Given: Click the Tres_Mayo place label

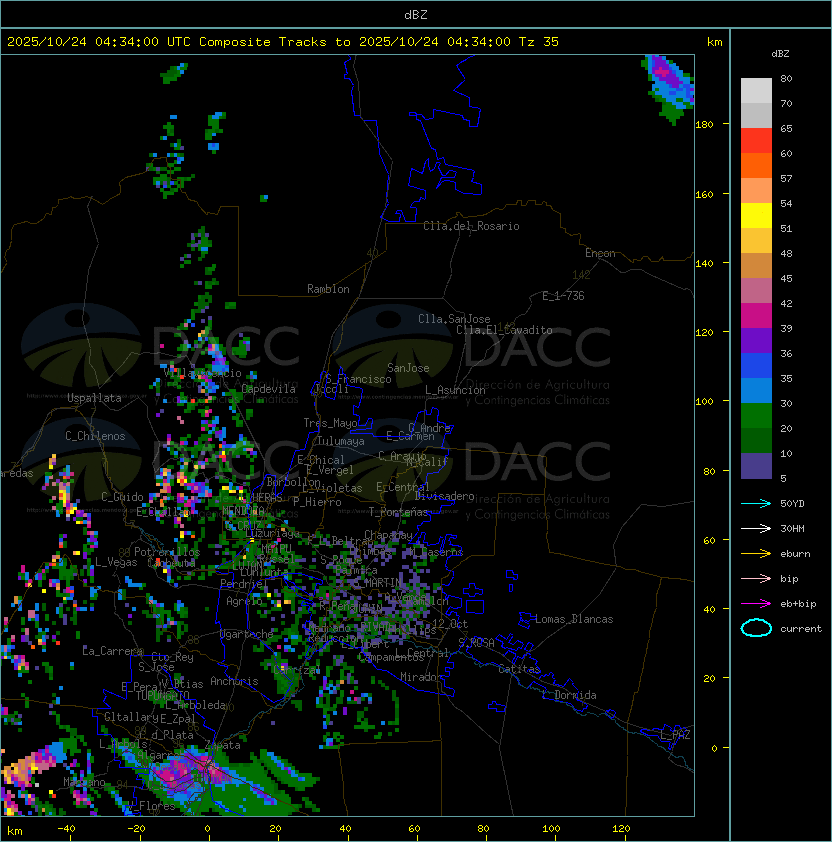Looking at the screenshot, I should [x=330, y=423].
